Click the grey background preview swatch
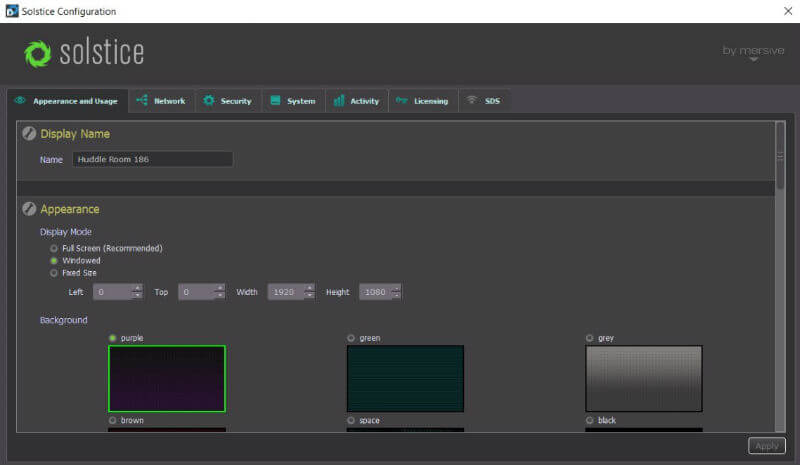This screenshot has width=800, height=465. (644, 379)
